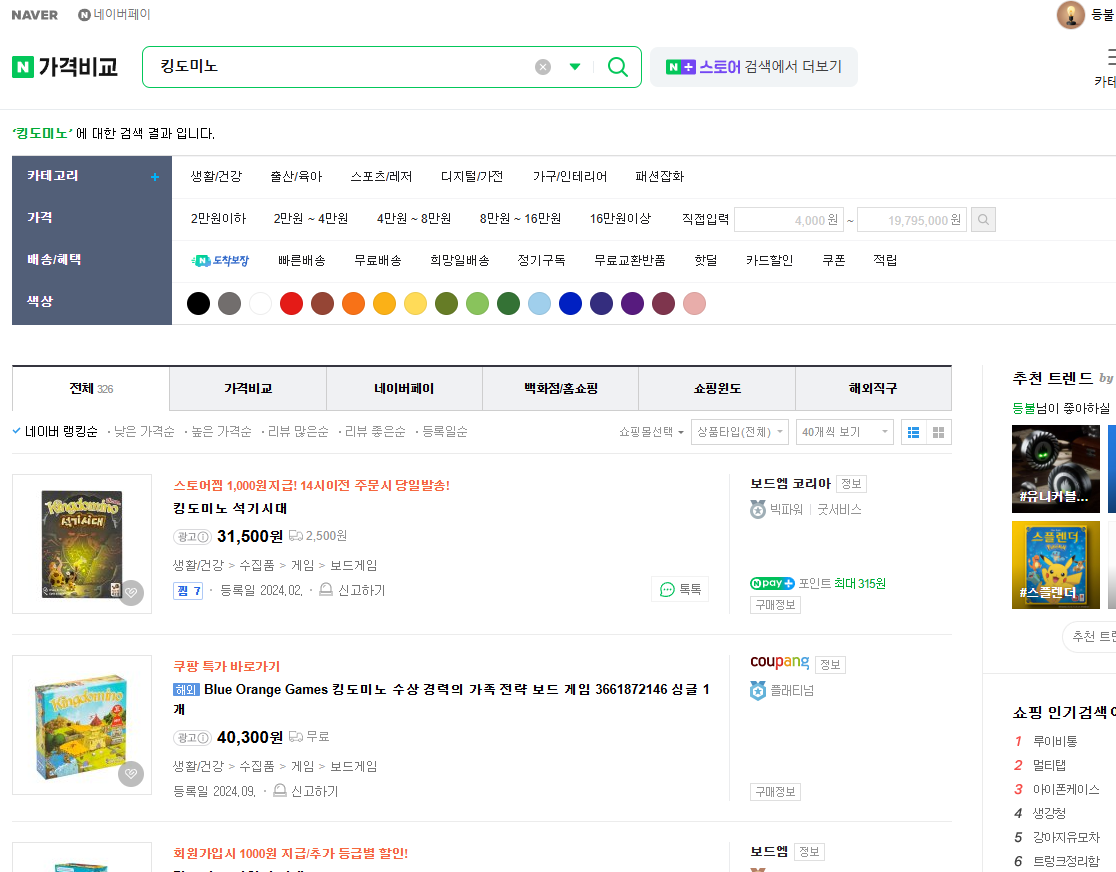Select the orange color swatch
1116x872 pixels.
(354, 303)
